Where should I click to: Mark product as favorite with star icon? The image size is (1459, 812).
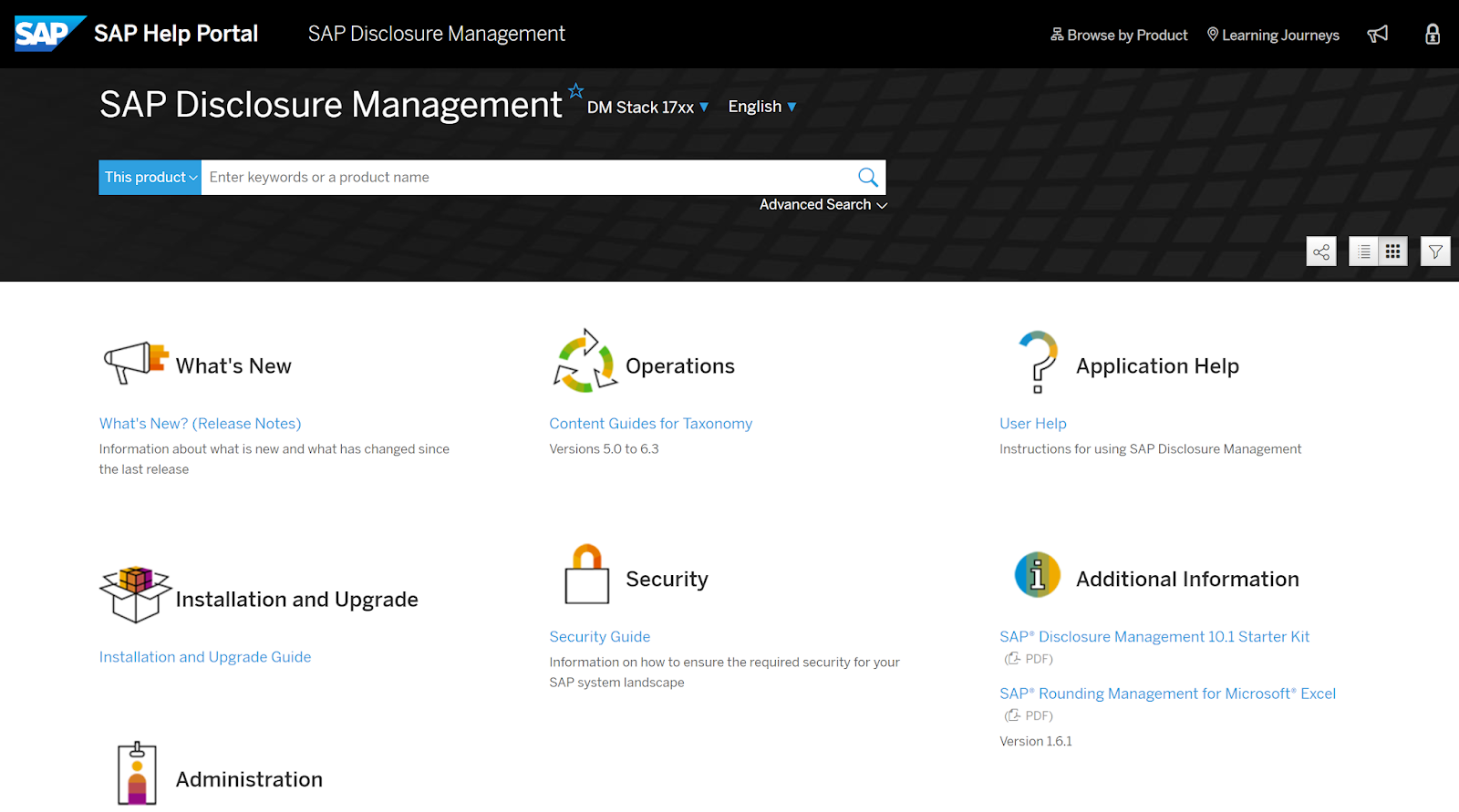coord(576,91)
